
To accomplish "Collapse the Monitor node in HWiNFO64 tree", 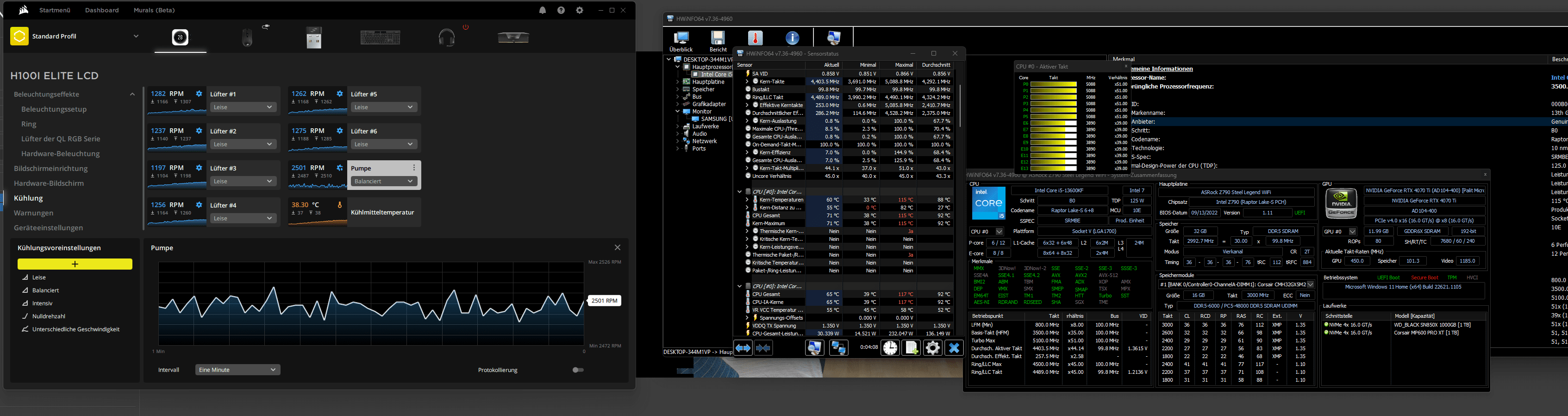I will click(677, 112).
